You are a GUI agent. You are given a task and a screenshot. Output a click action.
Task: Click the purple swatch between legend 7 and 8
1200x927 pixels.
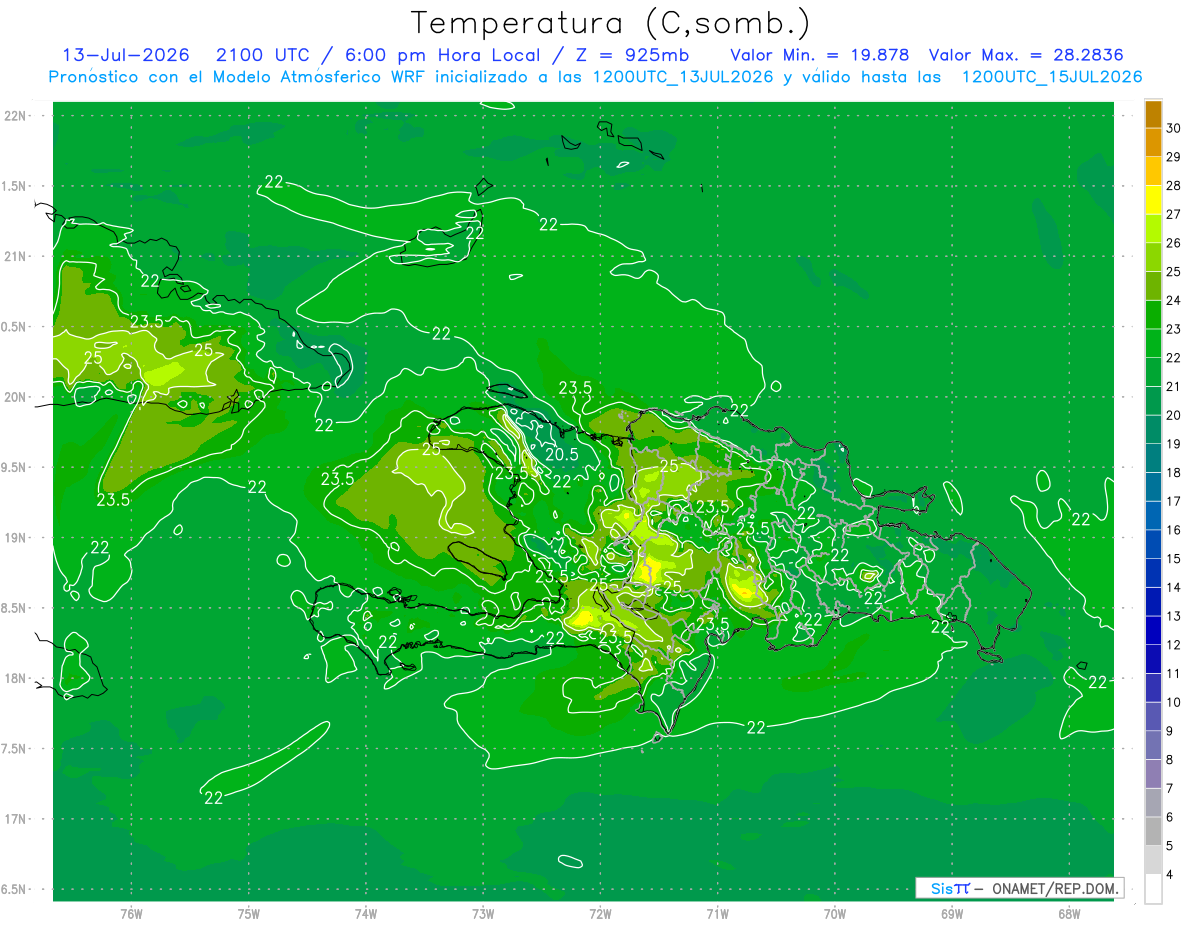click(1153, 774)
